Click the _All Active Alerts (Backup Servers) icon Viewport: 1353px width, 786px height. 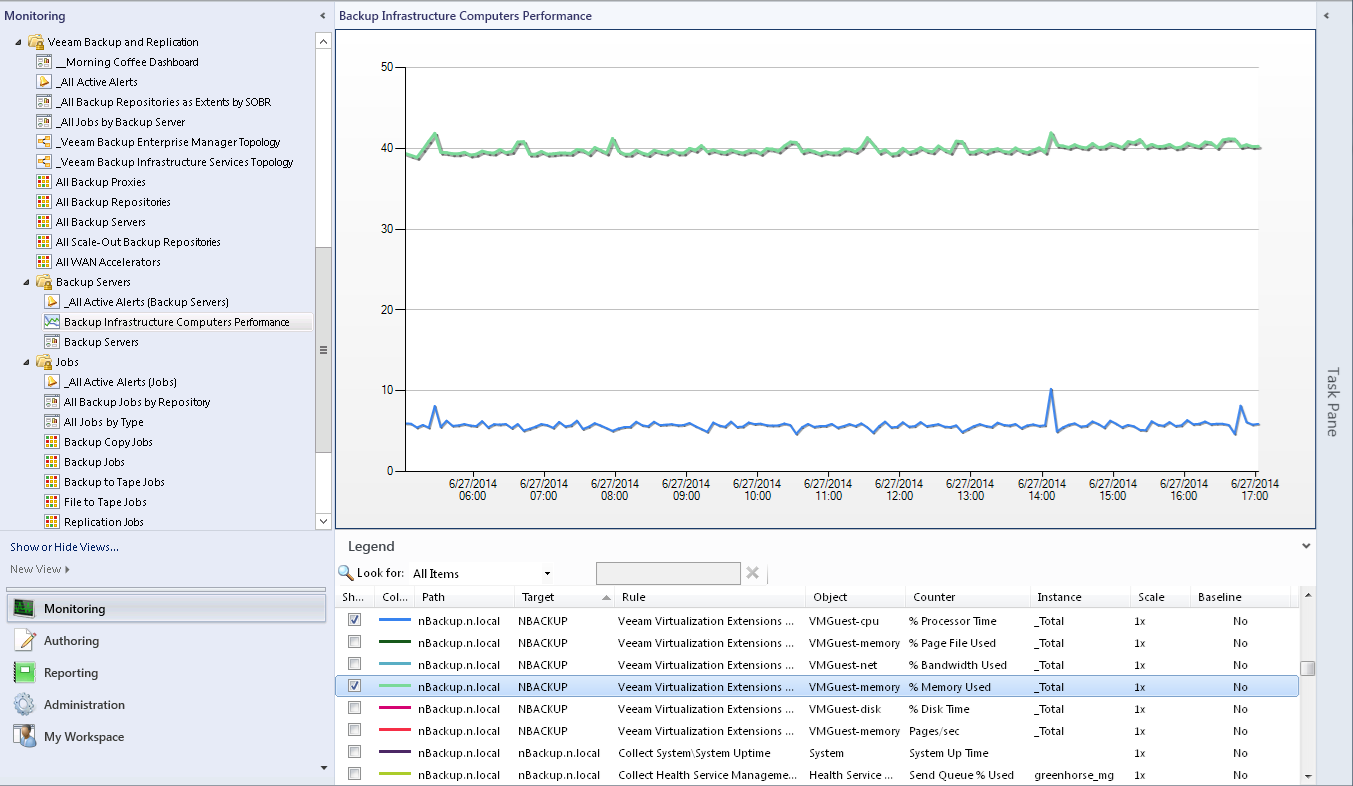coord(52,302)
